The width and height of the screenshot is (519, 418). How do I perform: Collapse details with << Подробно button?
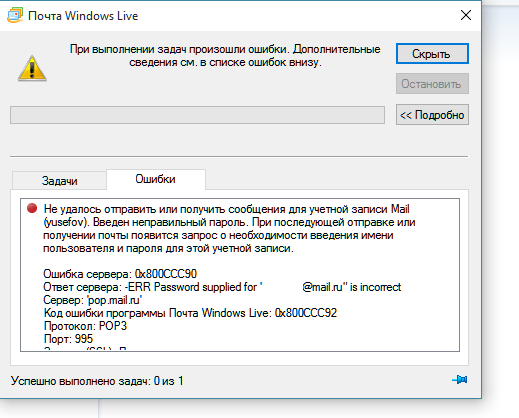tap(432, 115)
